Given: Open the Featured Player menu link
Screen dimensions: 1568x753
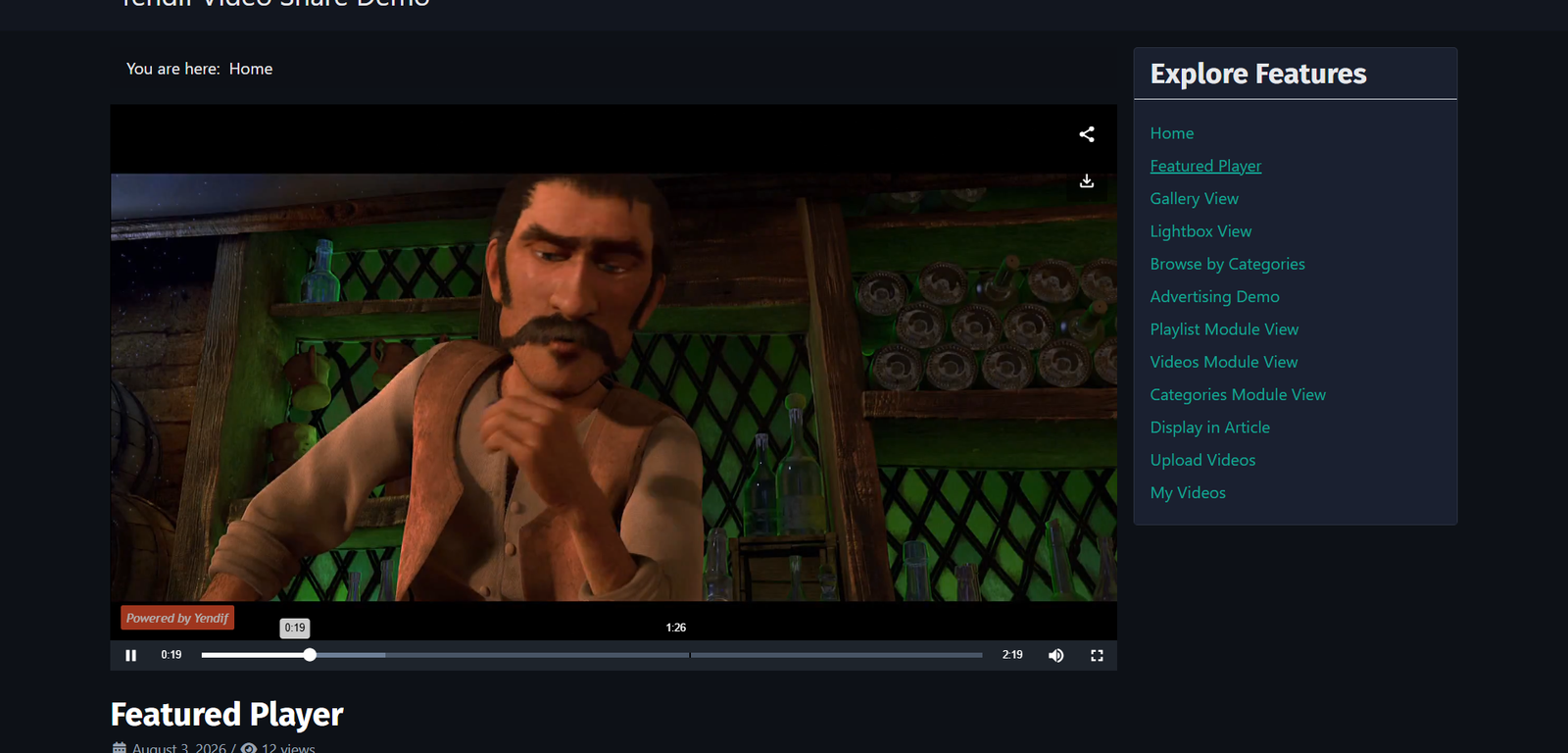Looking at the screenshot, I should pyautogui.click(x=1205, y=166).
